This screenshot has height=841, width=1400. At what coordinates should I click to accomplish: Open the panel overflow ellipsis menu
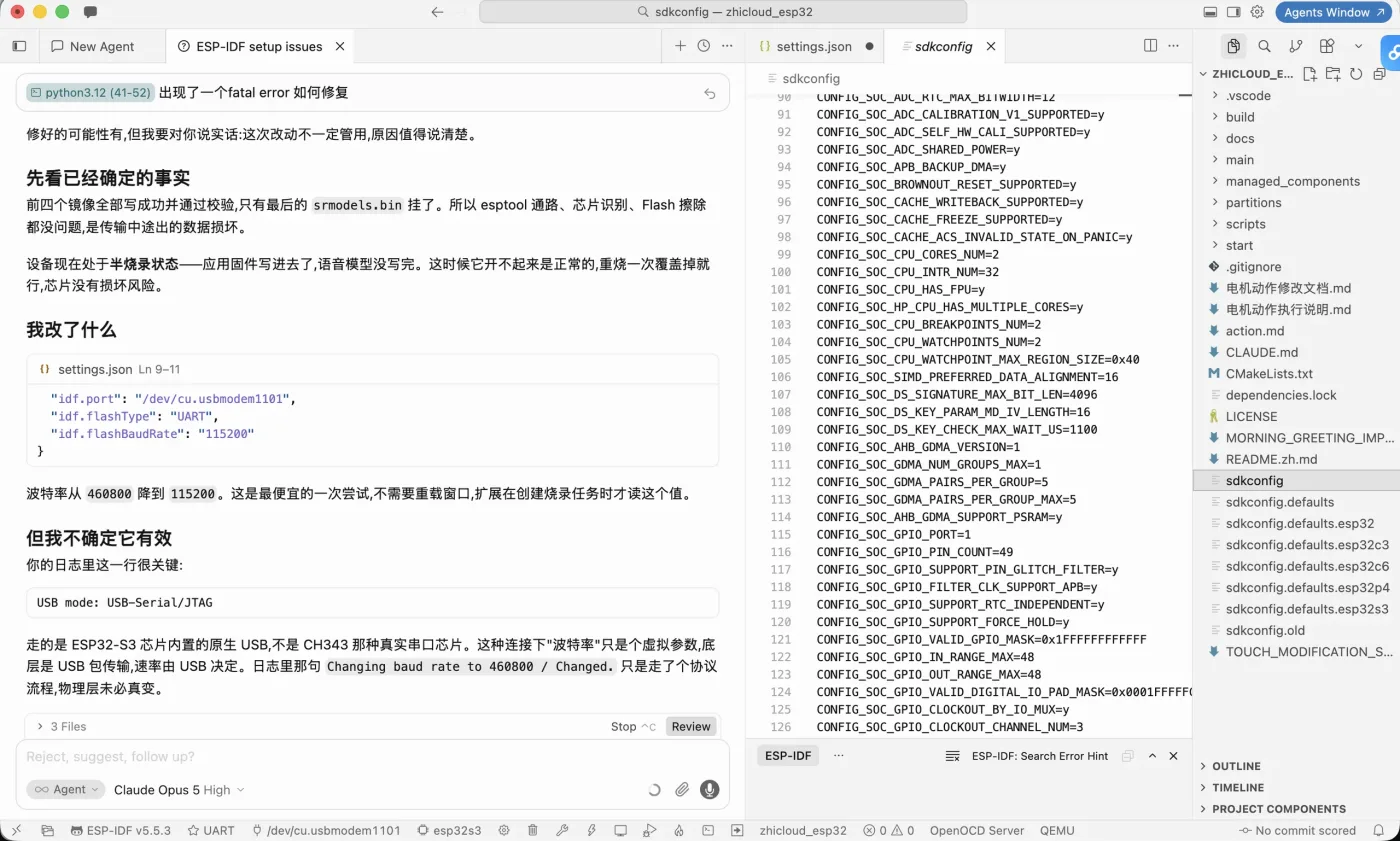coord(838,756)
